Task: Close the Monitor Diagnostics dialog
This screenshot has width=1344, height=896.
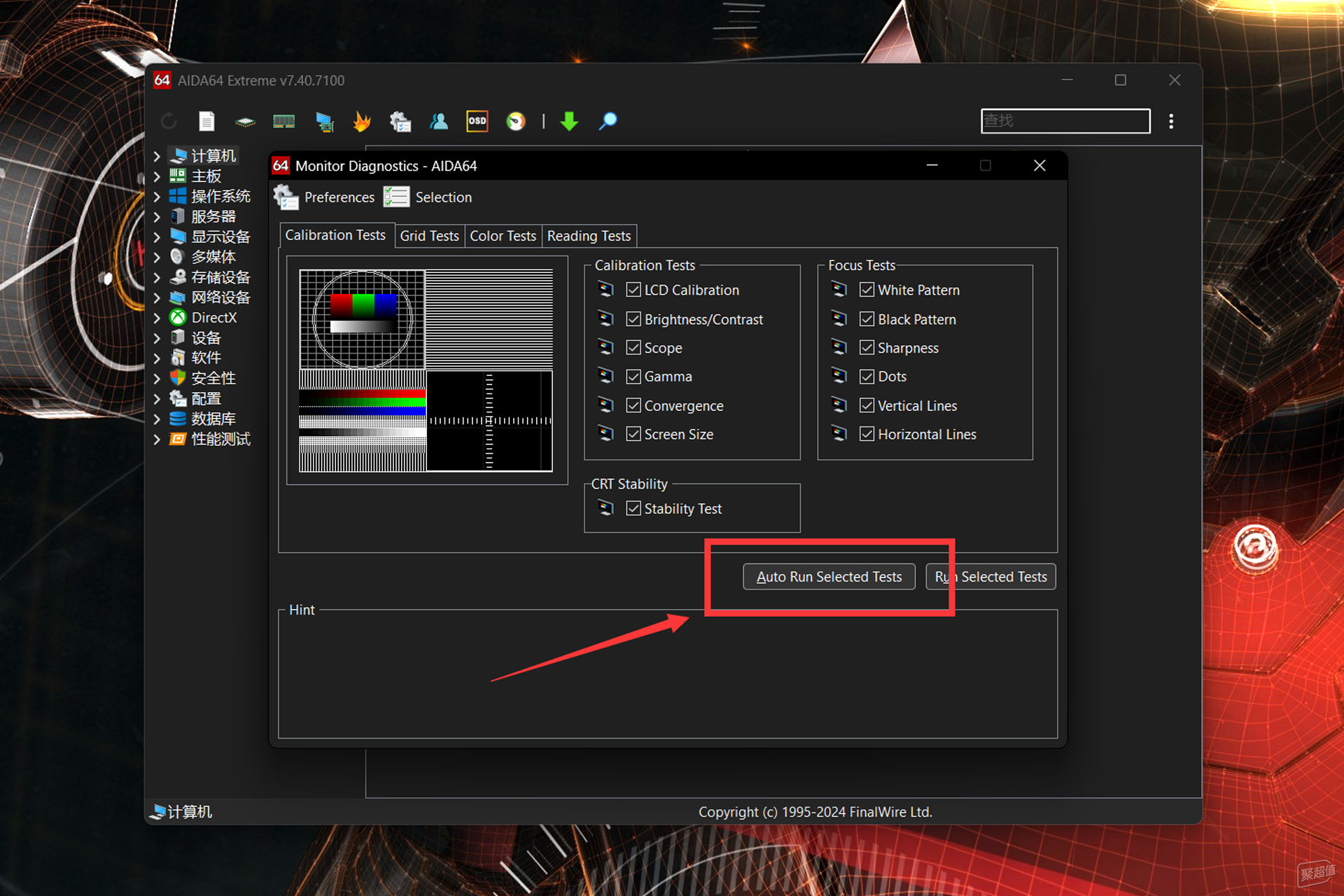Action: [1039, 166]
